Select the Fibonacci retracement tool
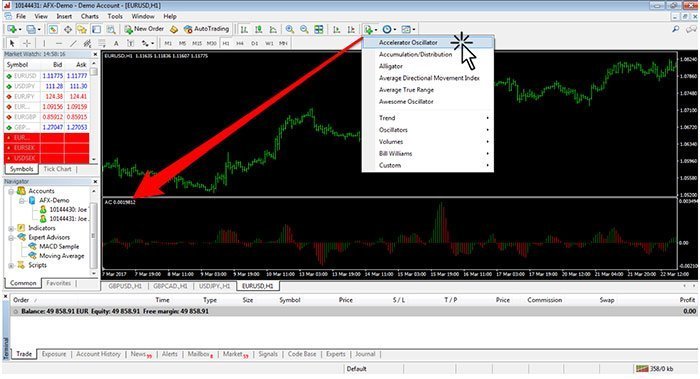700x379 pixels. [x=102, y=43]
